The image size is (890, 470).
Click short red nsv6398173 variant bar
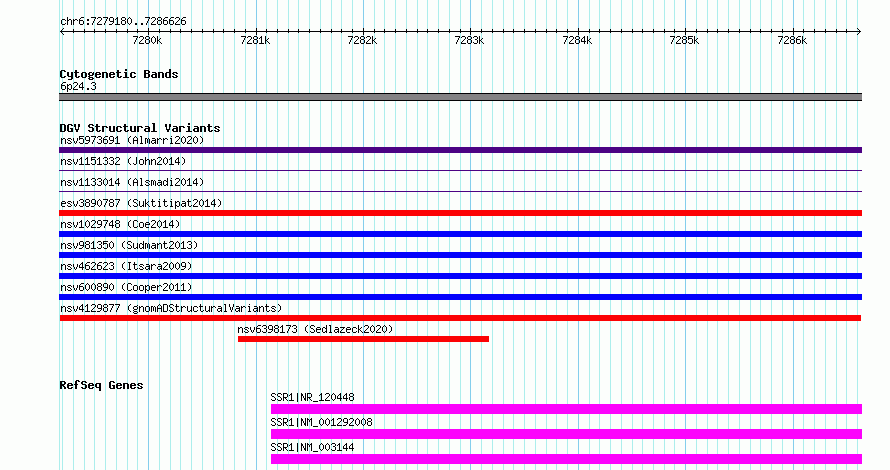(x=363, y=339)
